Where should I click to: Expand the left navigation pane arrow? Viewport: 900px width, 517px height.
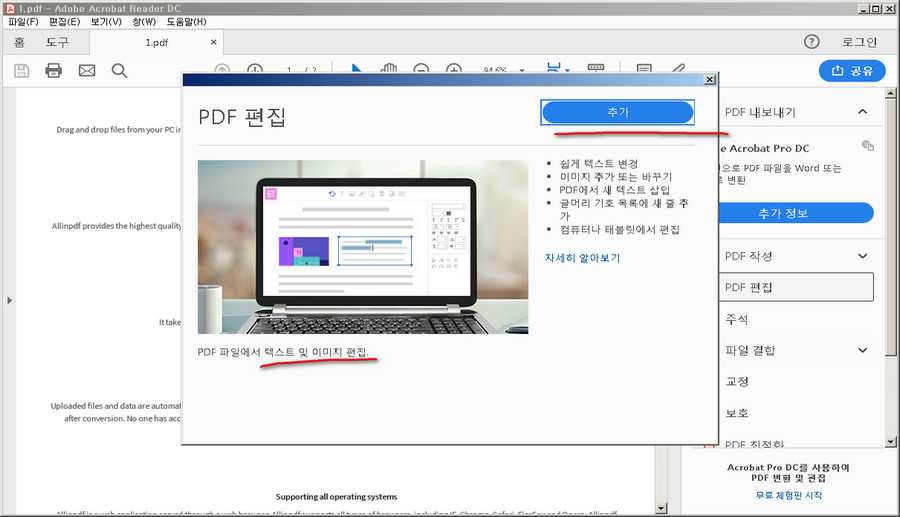tap(9, 300)
